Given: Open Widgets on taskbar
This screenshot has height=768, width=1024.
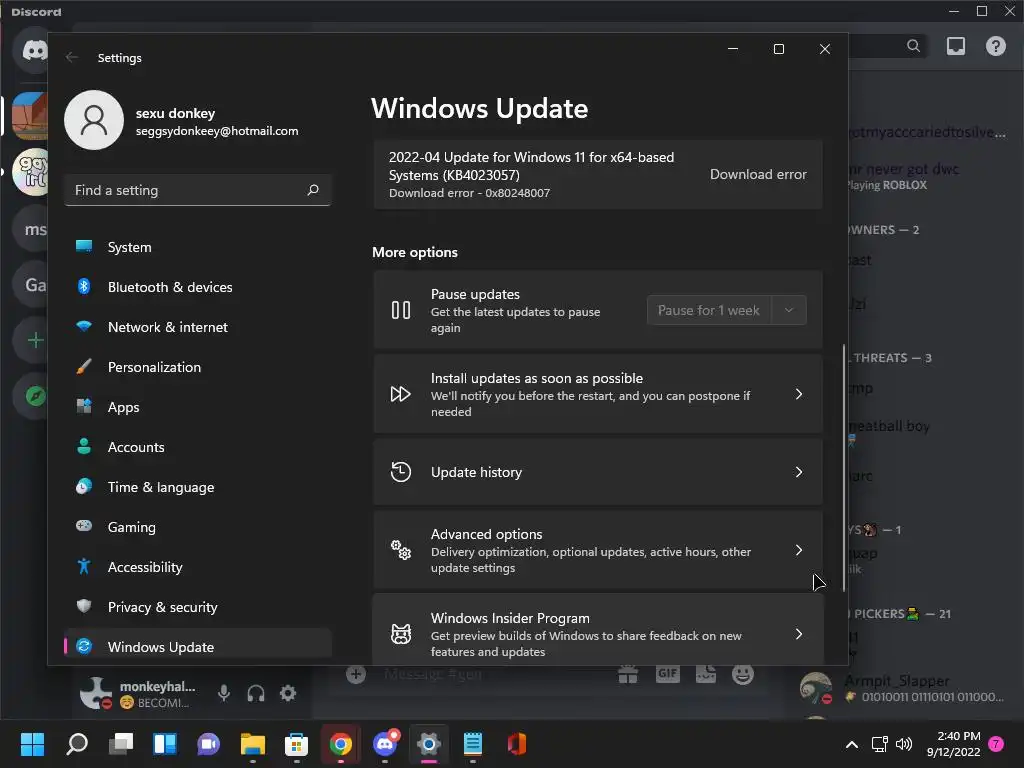Looking at the screenshot, I should (x=165, y=744).
